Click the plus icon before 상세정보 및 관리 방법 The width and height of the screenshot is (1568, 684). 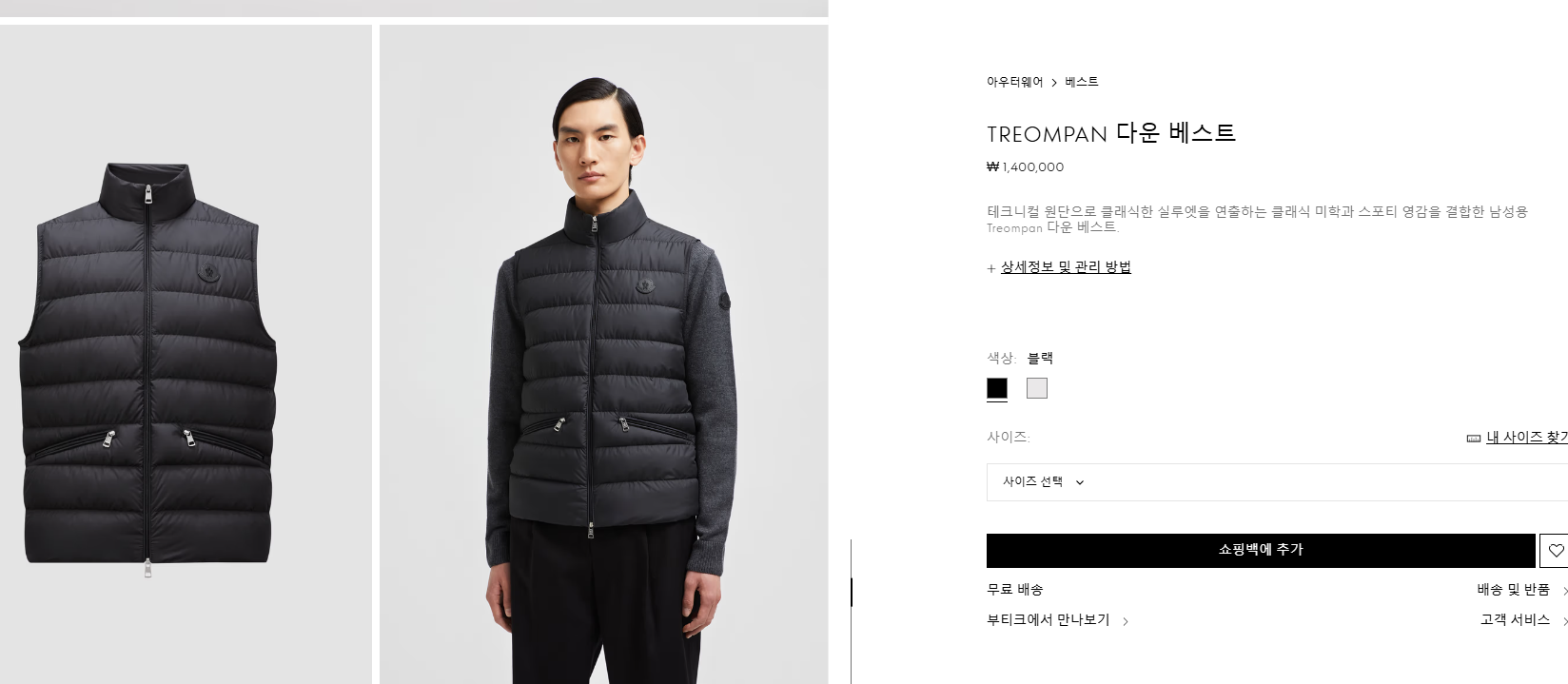pyautogui.click(x=991, y=268)
